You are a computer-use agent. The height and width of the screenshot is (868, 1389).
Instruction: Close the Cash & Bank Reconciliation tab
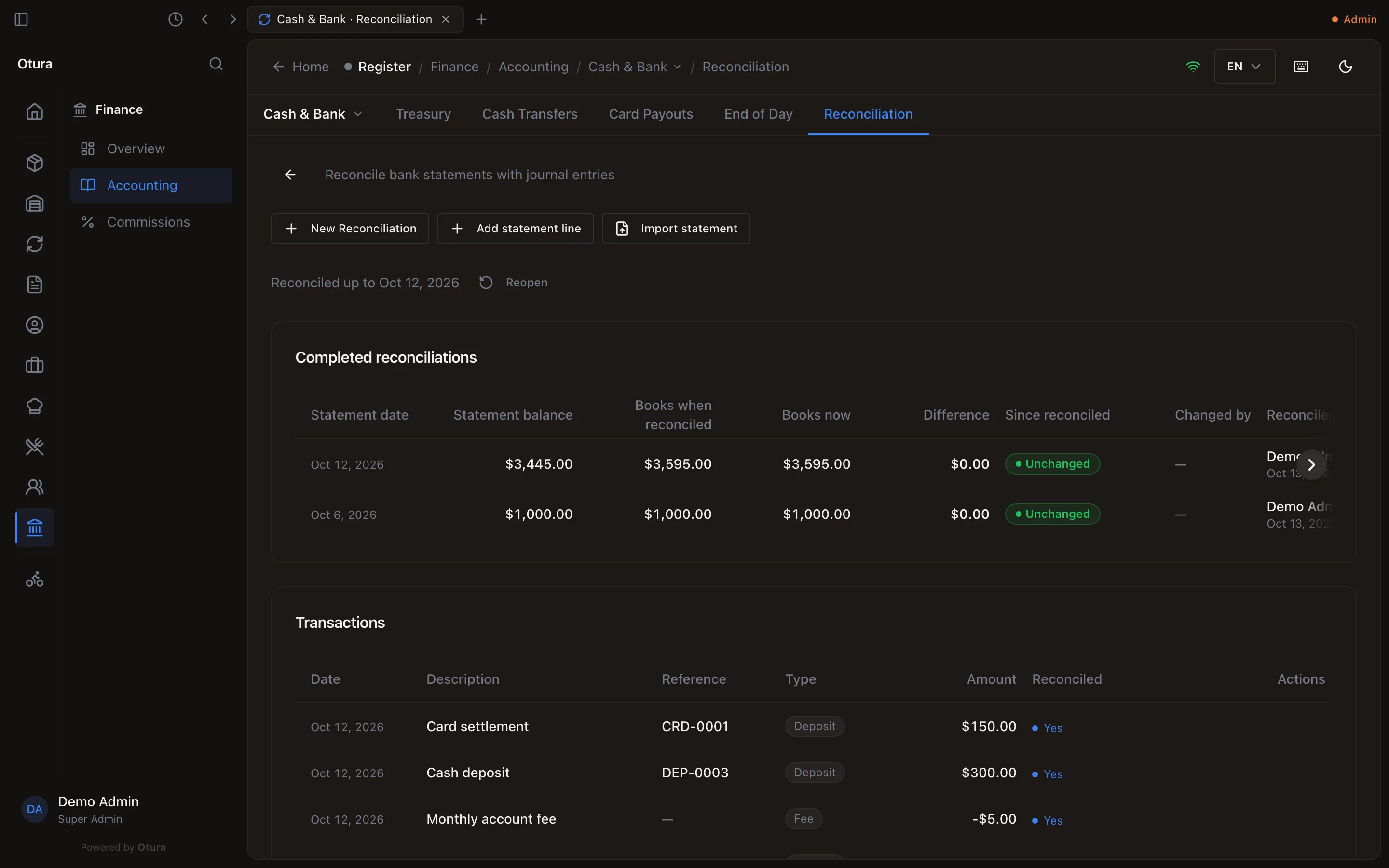[x=446, y=19]
